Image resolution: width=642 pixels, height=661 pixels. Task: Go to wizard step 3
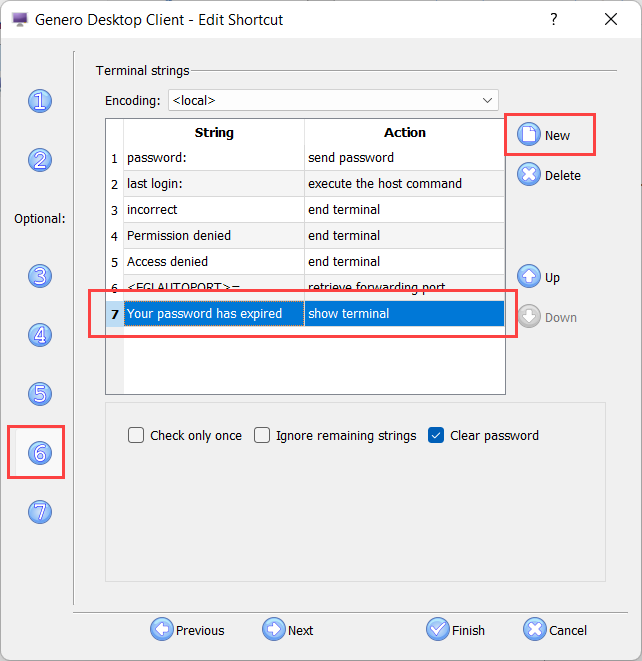pyautogui.click(x=40, y=276)
